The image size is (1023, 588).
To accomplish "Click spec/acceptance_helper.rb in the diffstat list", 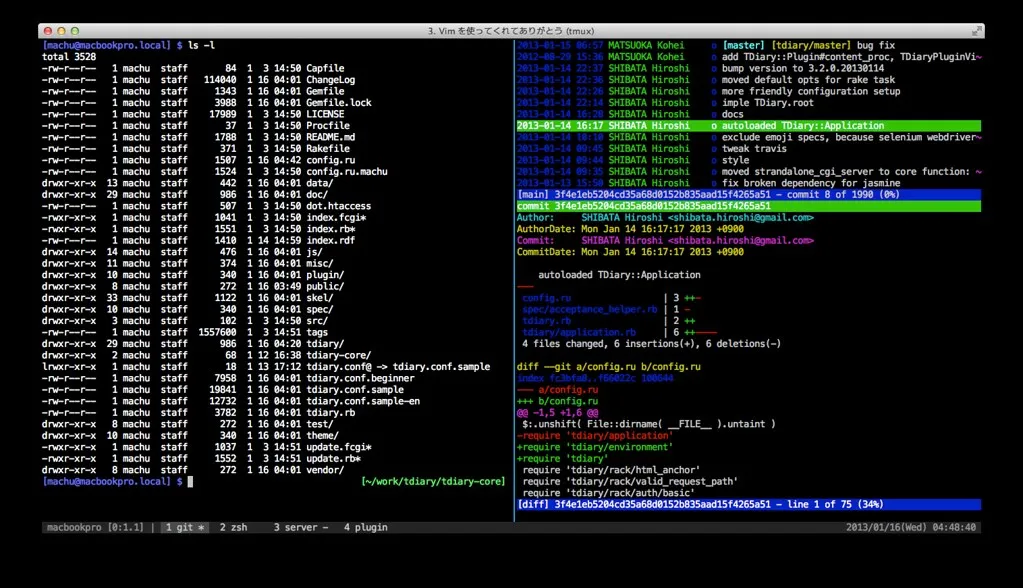I will [590, 309].
